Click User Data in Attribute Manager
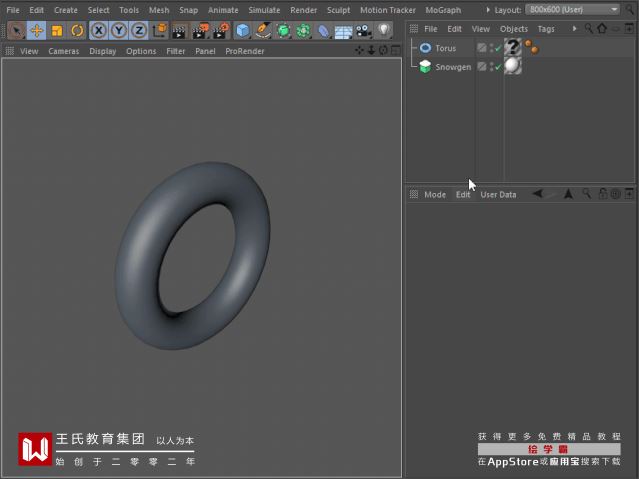 tap(498, 194)
